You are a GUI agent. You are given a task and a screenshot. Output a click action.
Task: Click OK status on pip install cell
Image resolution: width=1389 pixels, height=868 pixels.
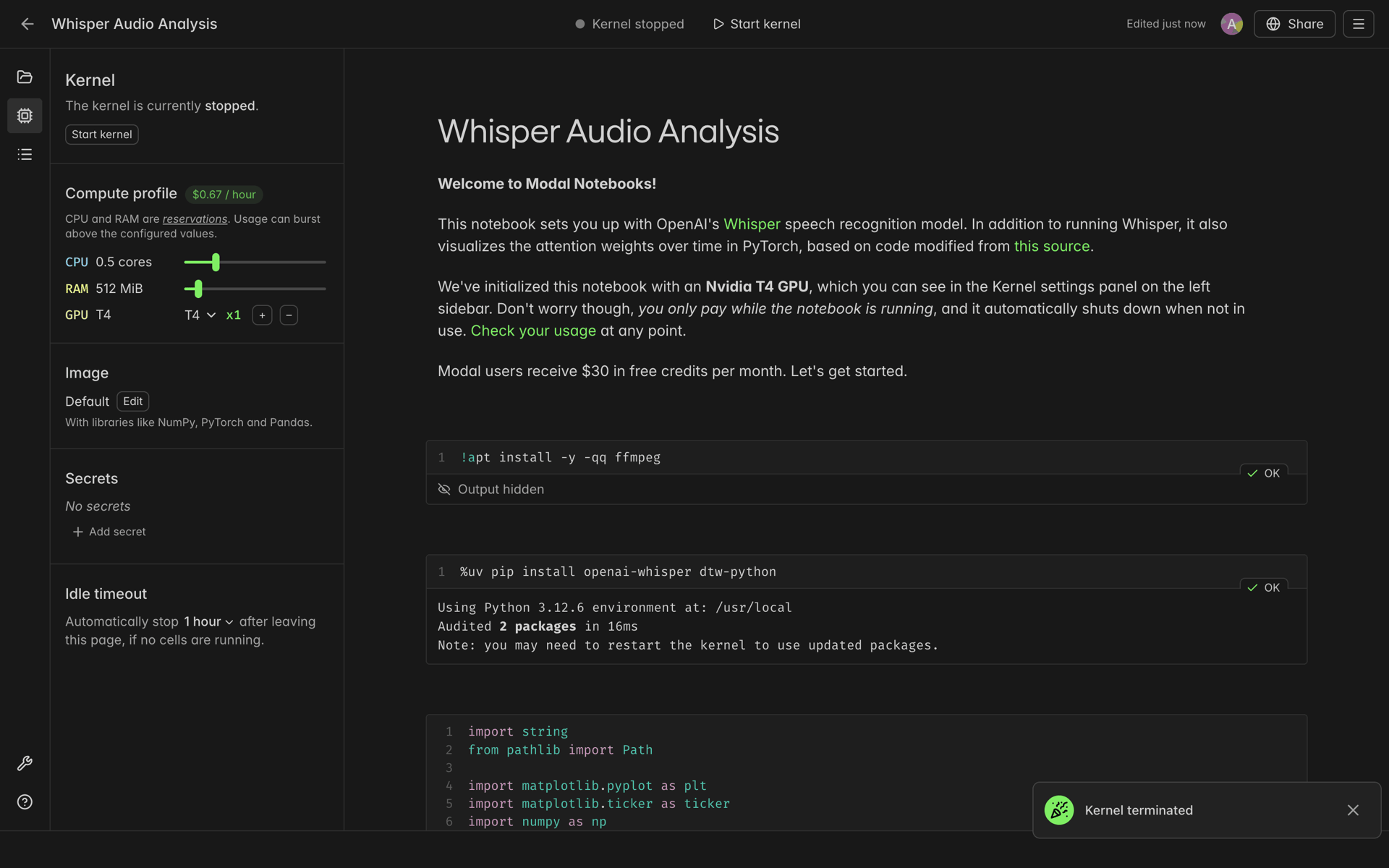(1263, 587)
